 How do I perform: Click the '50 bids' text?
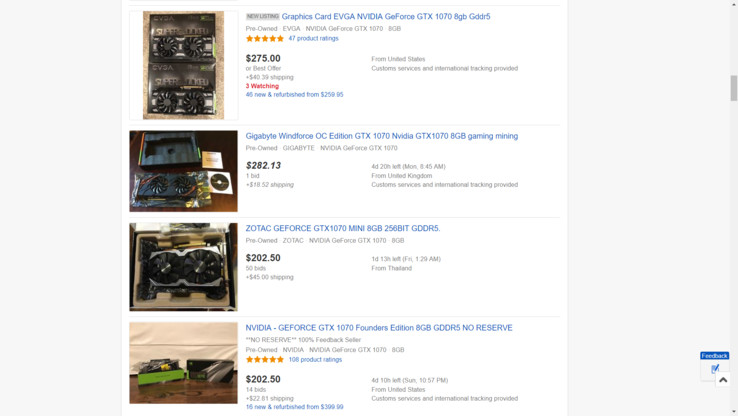(256, 268)
